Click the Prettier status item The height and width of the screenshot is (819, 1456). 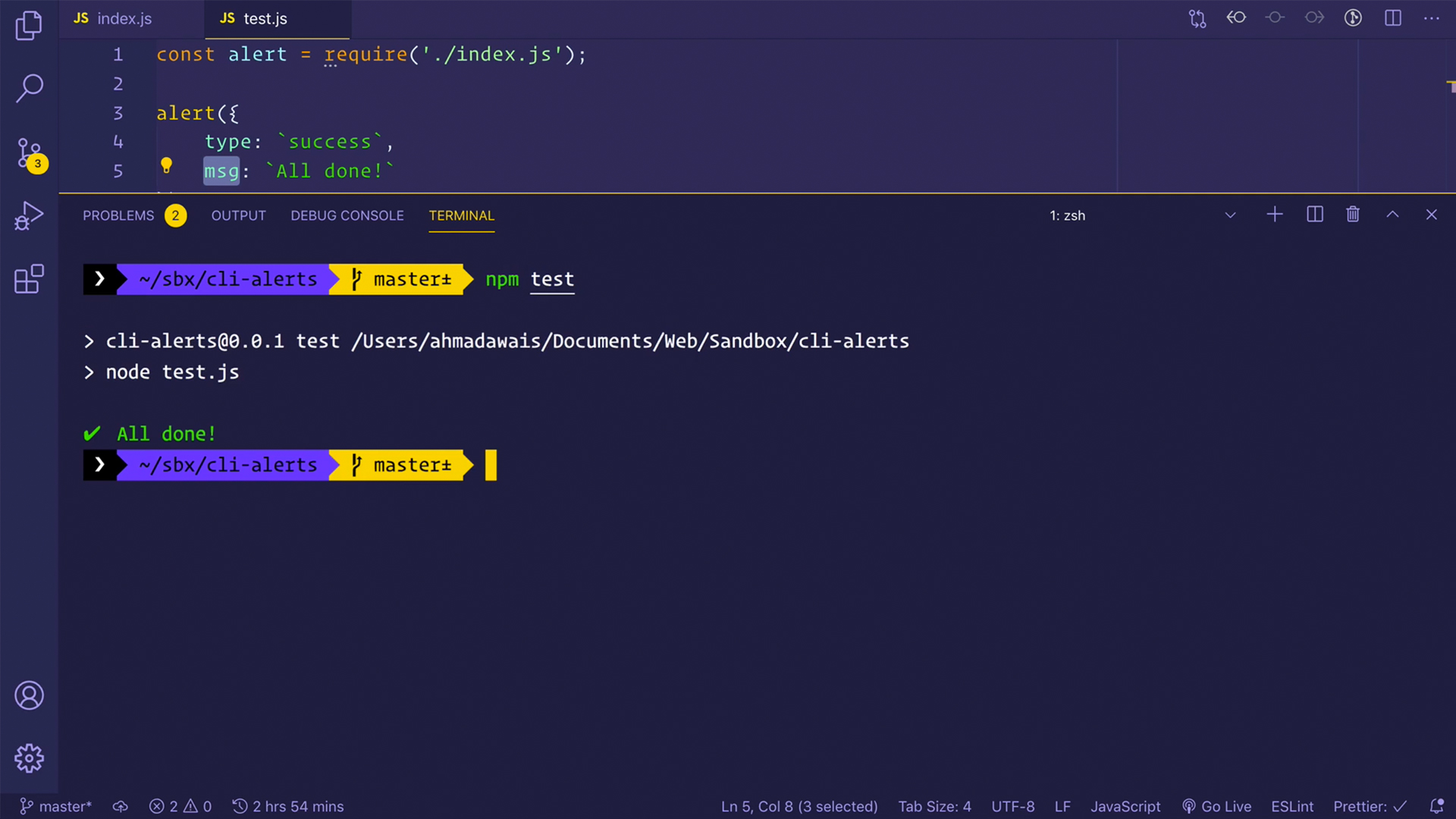click(1370, 806)
